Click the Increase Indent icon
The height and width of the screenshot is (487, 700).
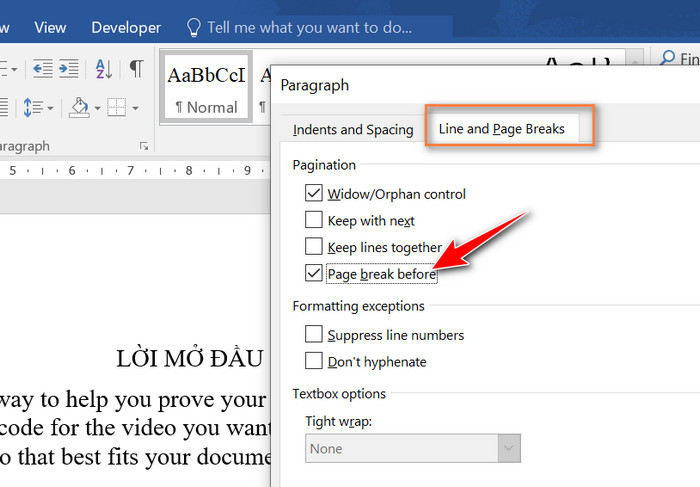68,68
